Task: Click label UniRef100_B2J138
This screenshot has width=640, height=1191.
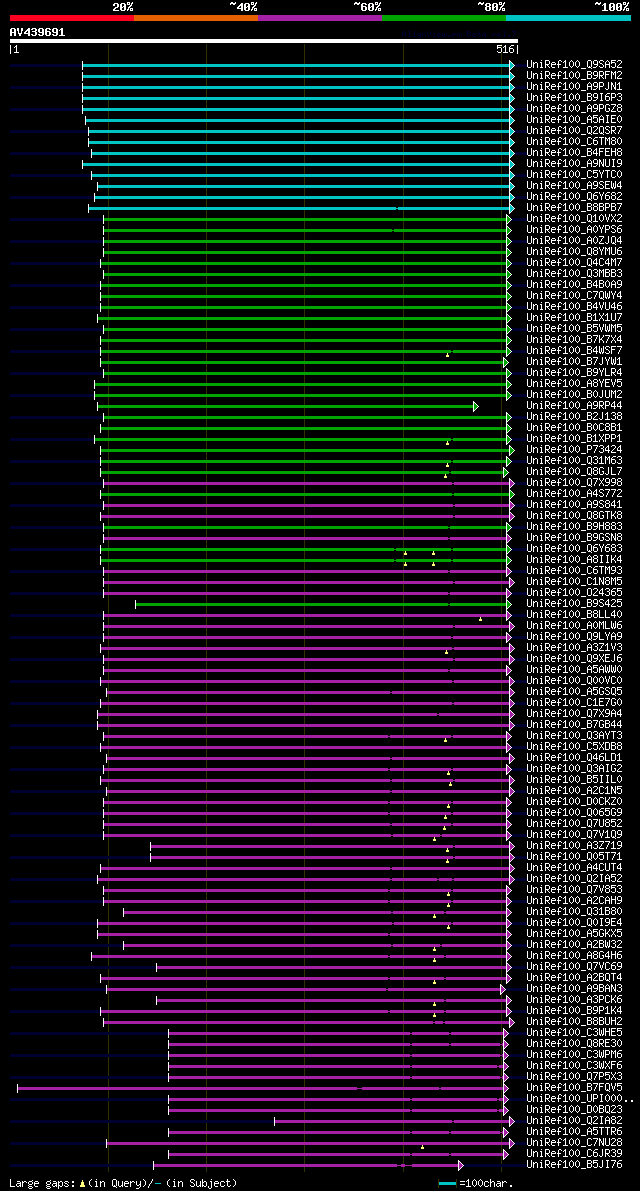Action: [x=574, y=417]
